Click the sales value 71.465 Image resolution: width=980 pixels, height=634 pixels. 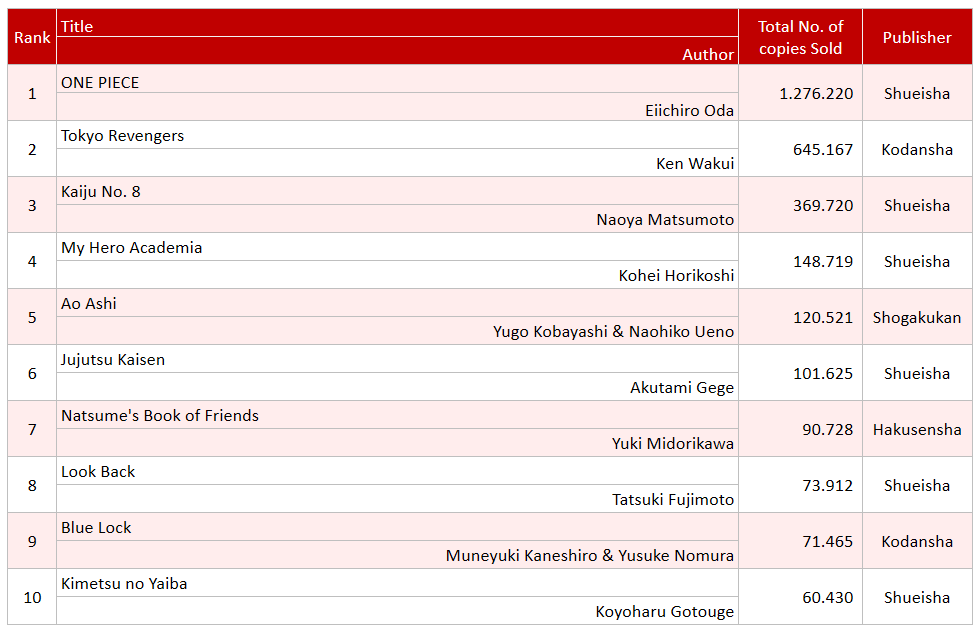click(x=827, y=541)
